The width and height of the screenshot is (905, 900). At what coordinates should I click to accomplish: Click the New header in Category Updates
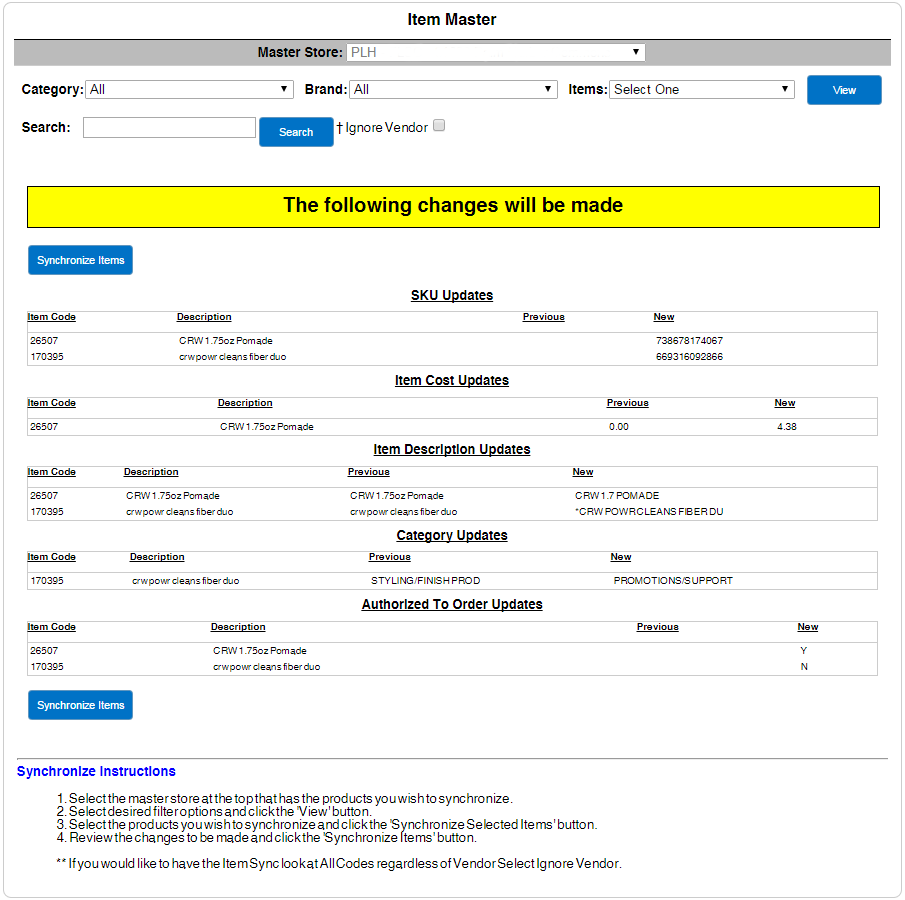[620, 557]
